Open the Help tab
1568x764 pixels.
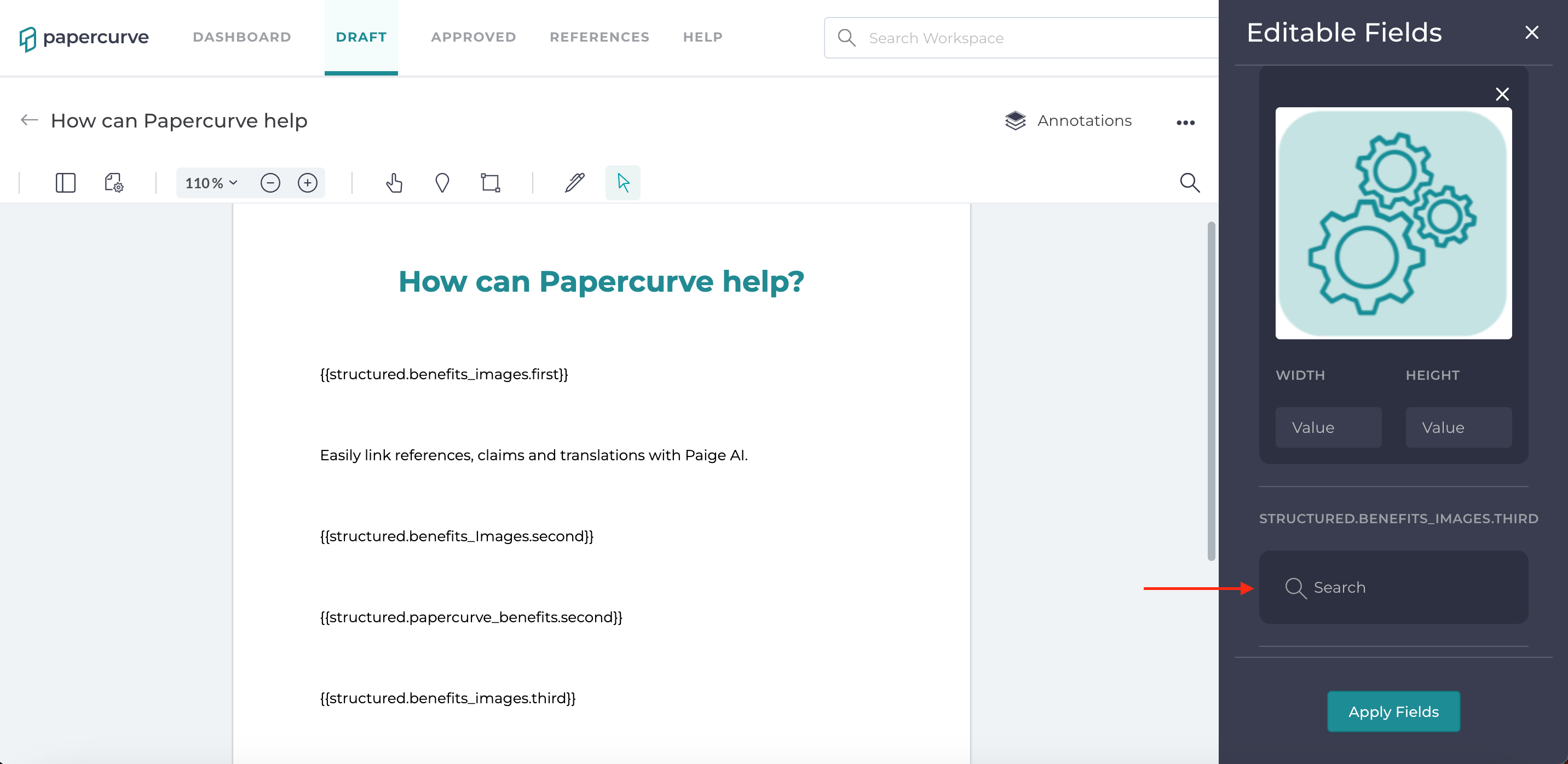coord(702,37)
